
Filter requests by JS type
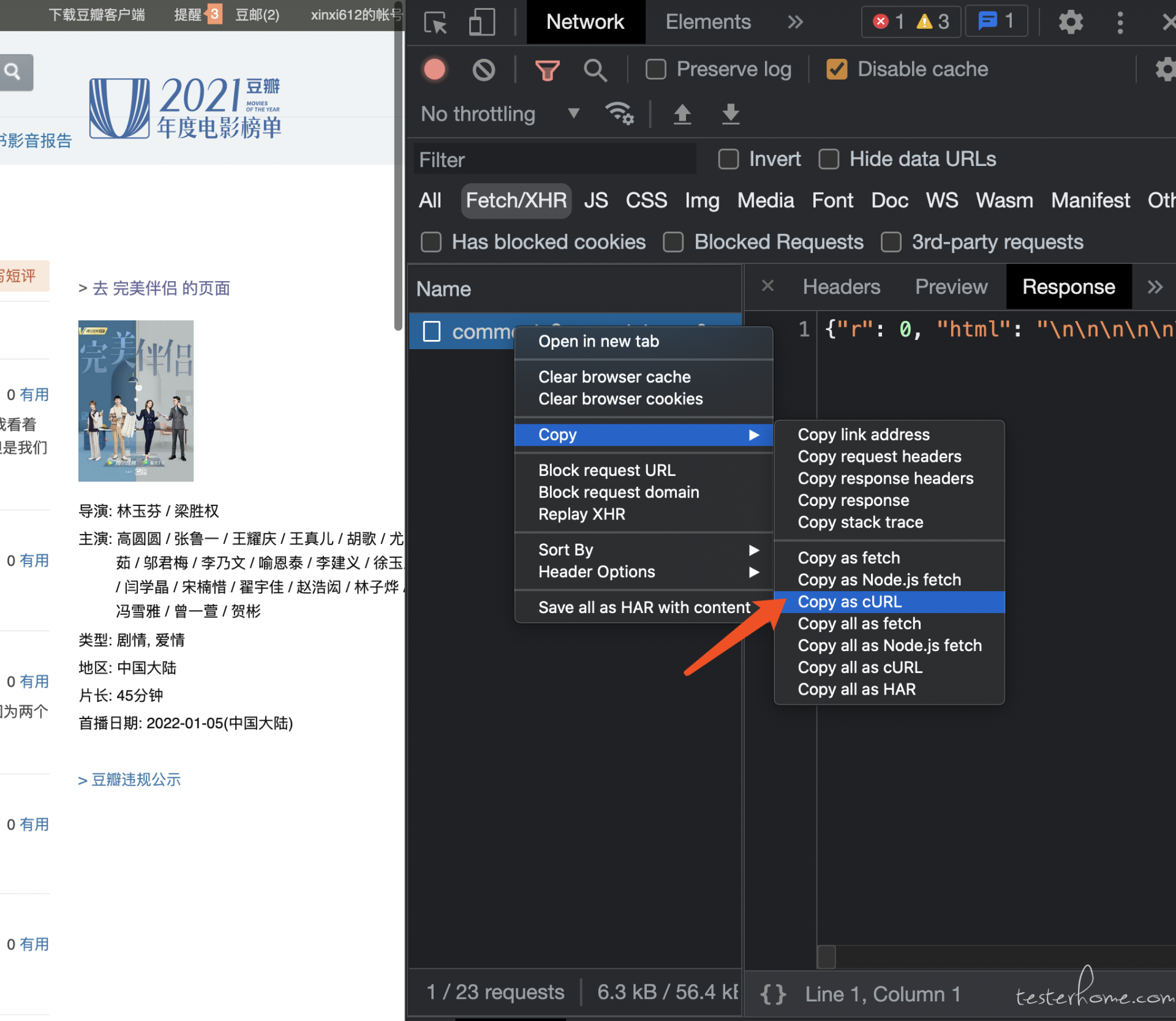(x=596, y=200)
